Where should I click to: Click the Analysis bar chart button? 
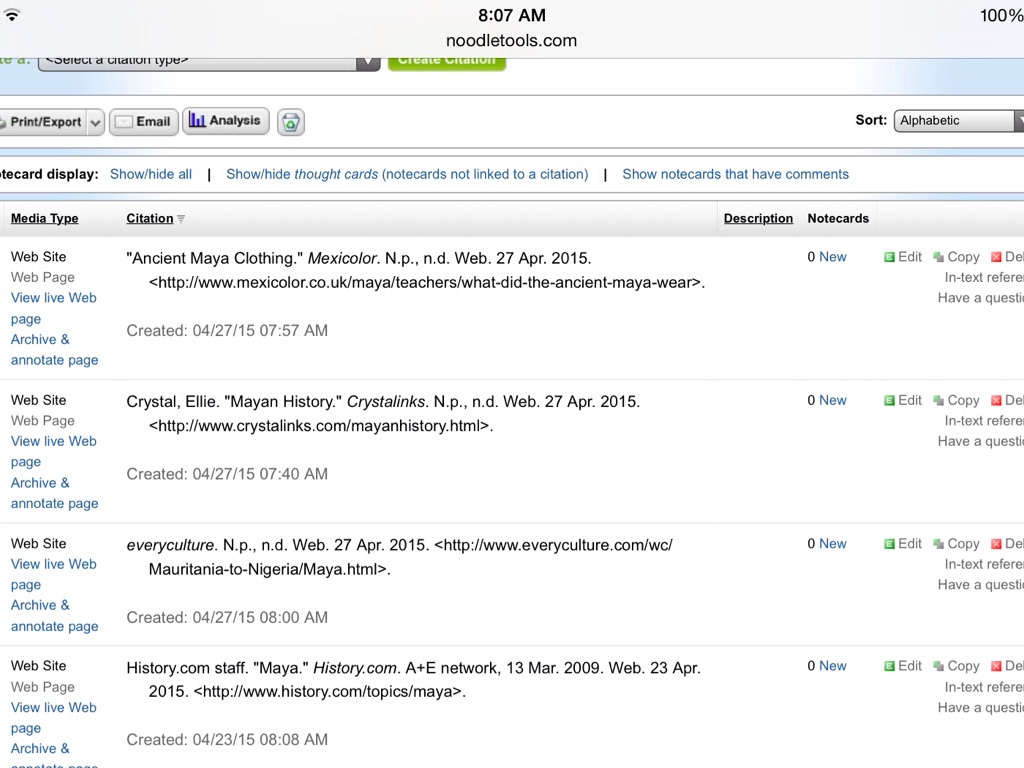[225, 121]
